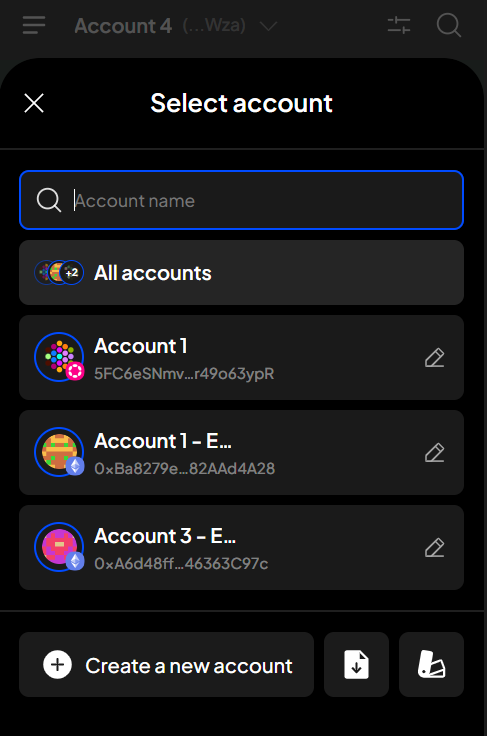
Task: Open the filter sliders icon
Action: coord(399,25)
